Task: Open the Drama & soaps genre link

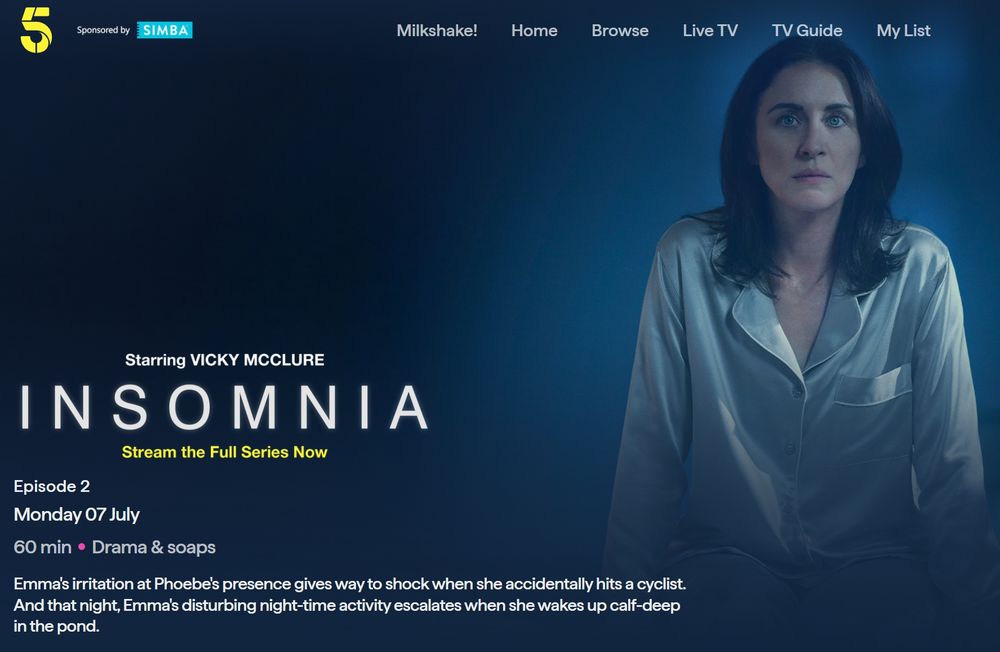Action: 154,547
